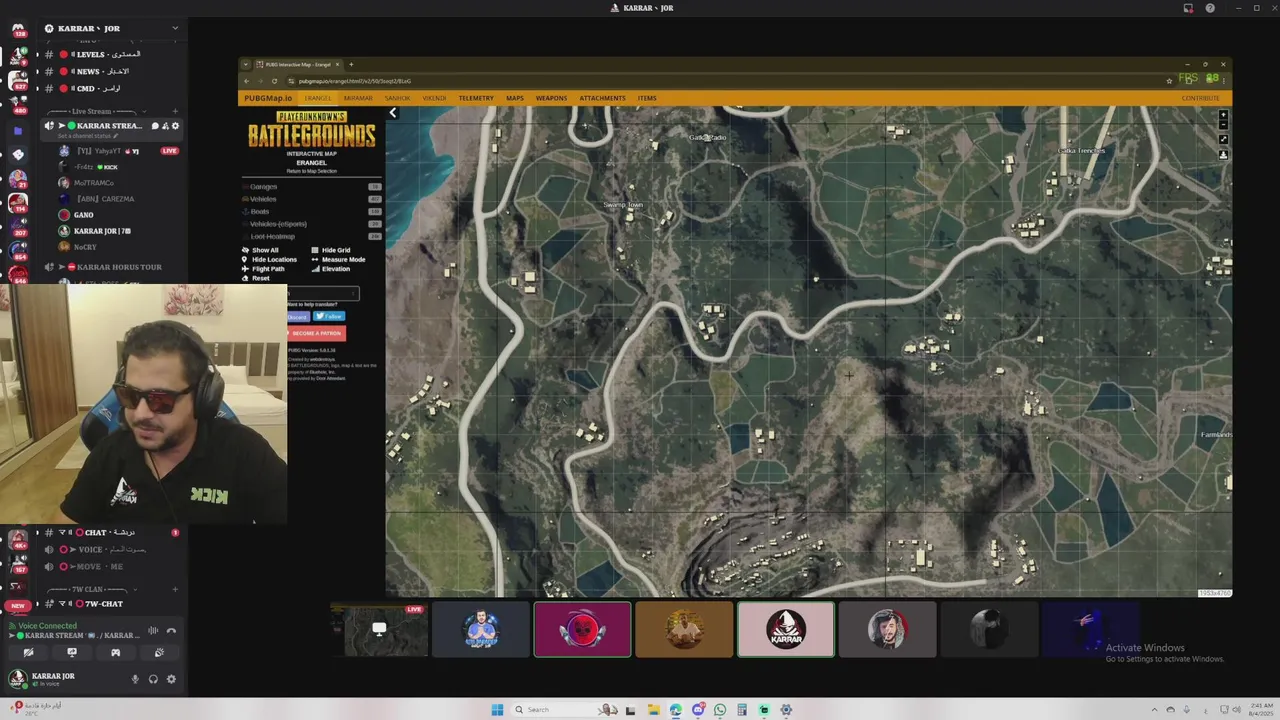
Task: Click the Show All eye icon
Action: pos(244,250)
